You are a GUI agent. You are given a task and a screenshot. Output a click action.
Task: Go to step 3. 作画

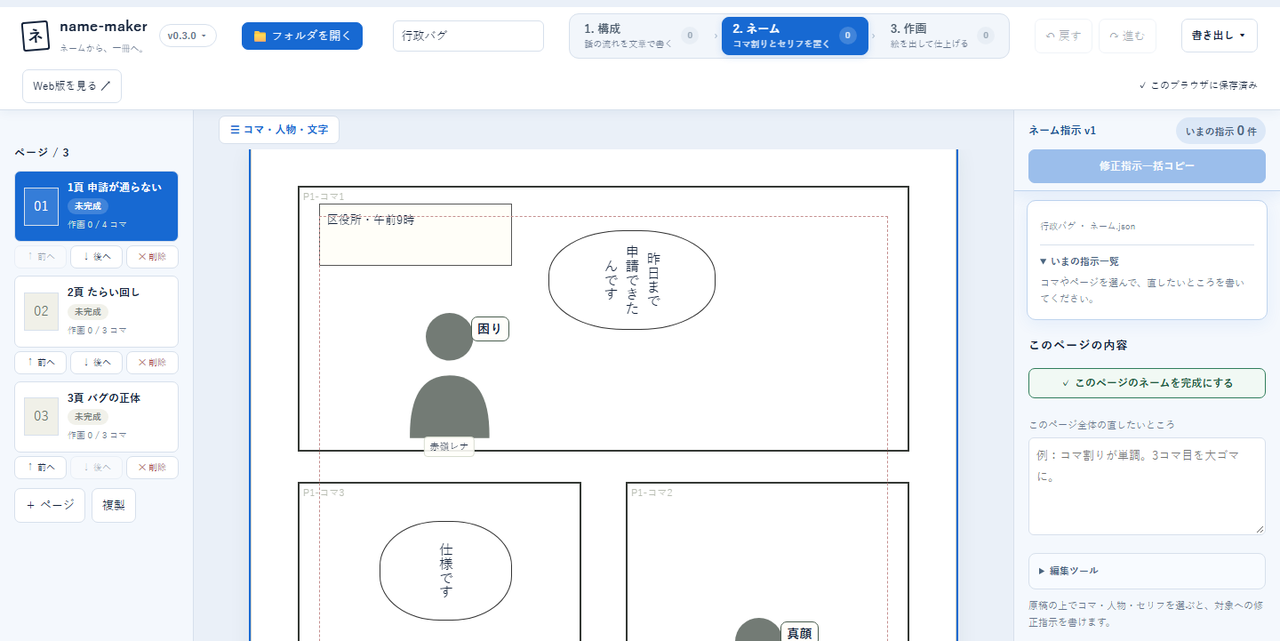tap(940, 36)
